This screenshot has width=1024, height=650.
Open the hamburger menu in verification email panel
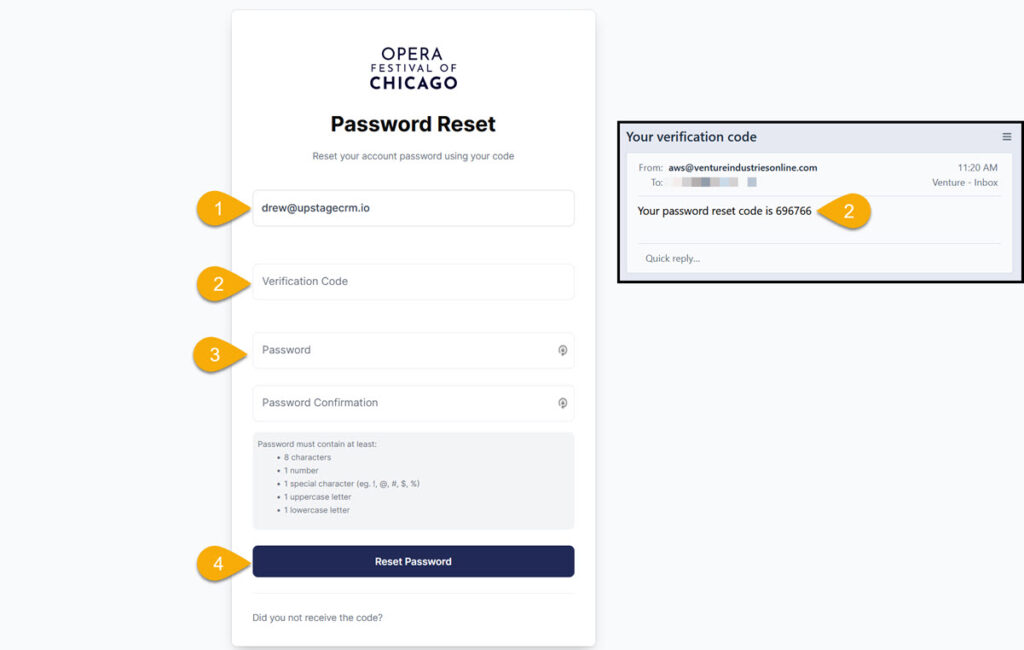click(x=1006, y=137)
